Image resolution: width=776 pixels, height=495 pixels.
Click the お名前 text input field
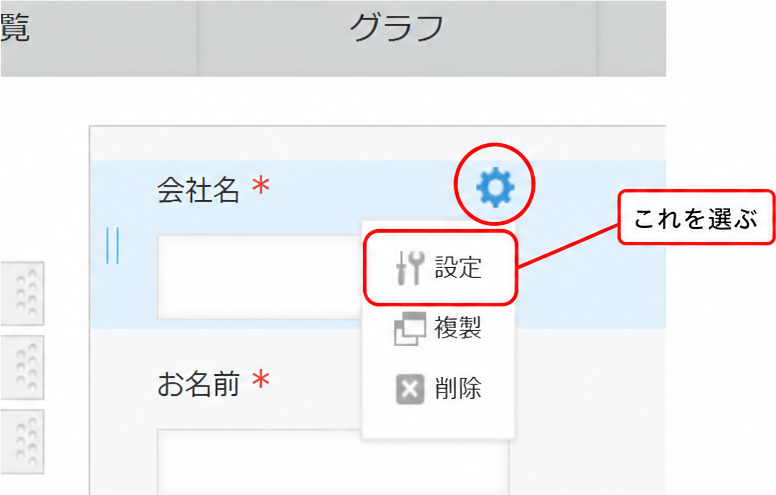[333, 462]
